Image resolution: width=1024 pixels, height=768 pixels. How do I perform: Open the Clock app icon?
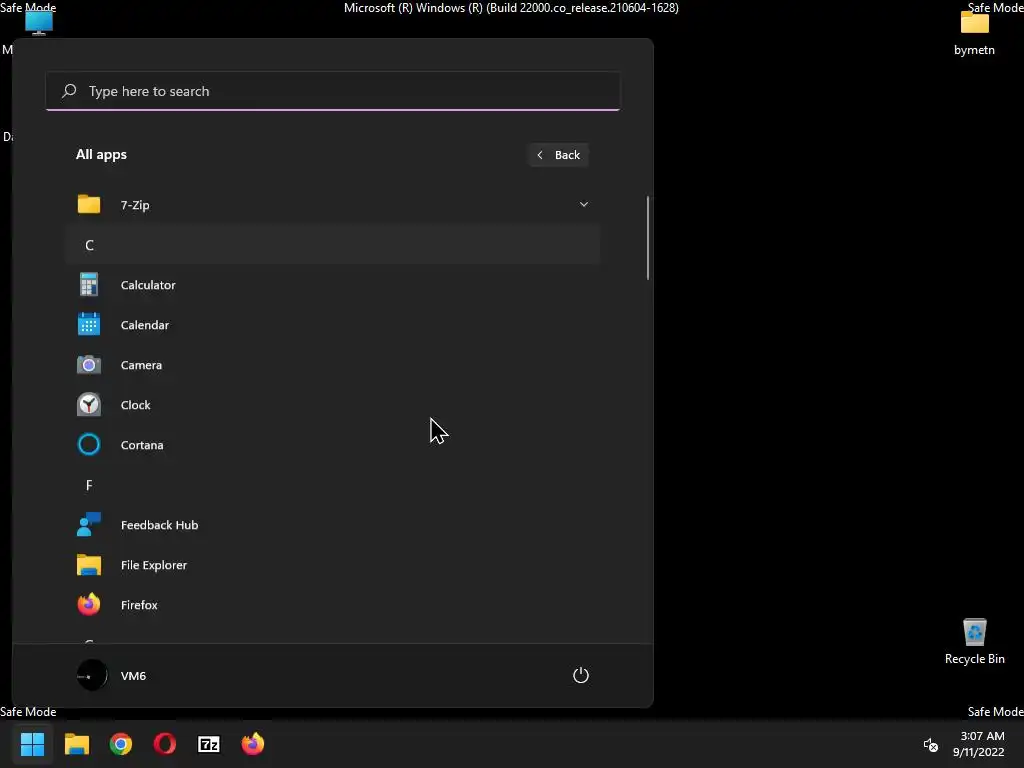click(89, 405)
